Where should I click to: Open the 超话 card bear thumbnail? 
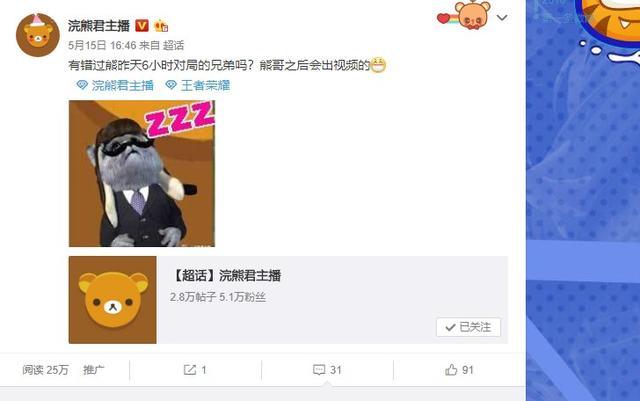coord(113,300)
